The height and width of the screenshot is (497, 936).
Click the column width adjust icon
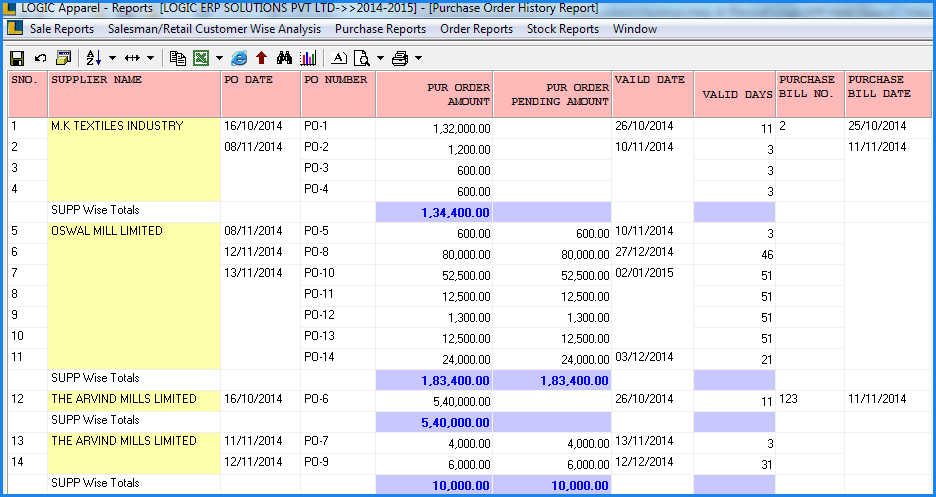pyautogui.click(x=132, y=58)
